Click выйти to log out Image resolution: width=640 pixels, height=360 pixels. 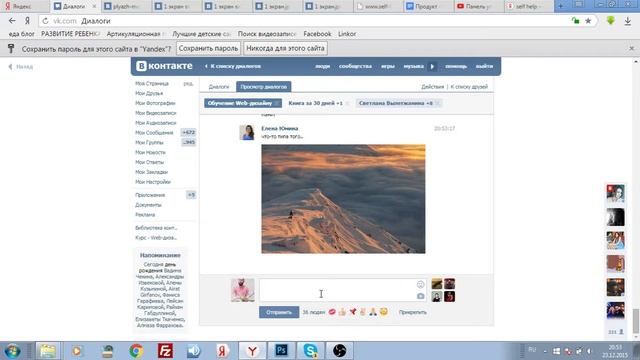coord(484,66)
